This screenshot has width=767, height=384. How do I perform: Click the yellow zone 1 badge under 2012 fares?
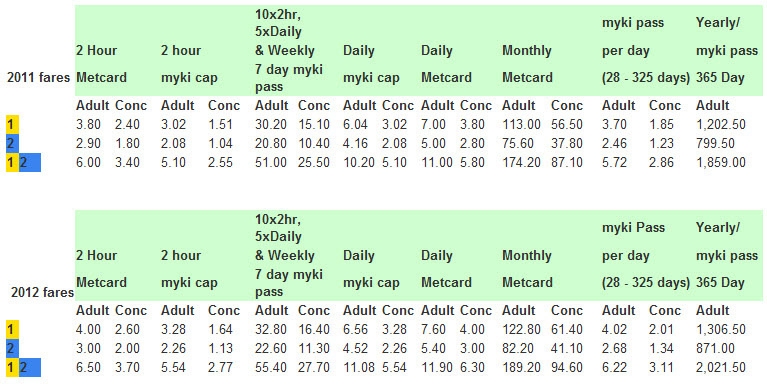12,330
